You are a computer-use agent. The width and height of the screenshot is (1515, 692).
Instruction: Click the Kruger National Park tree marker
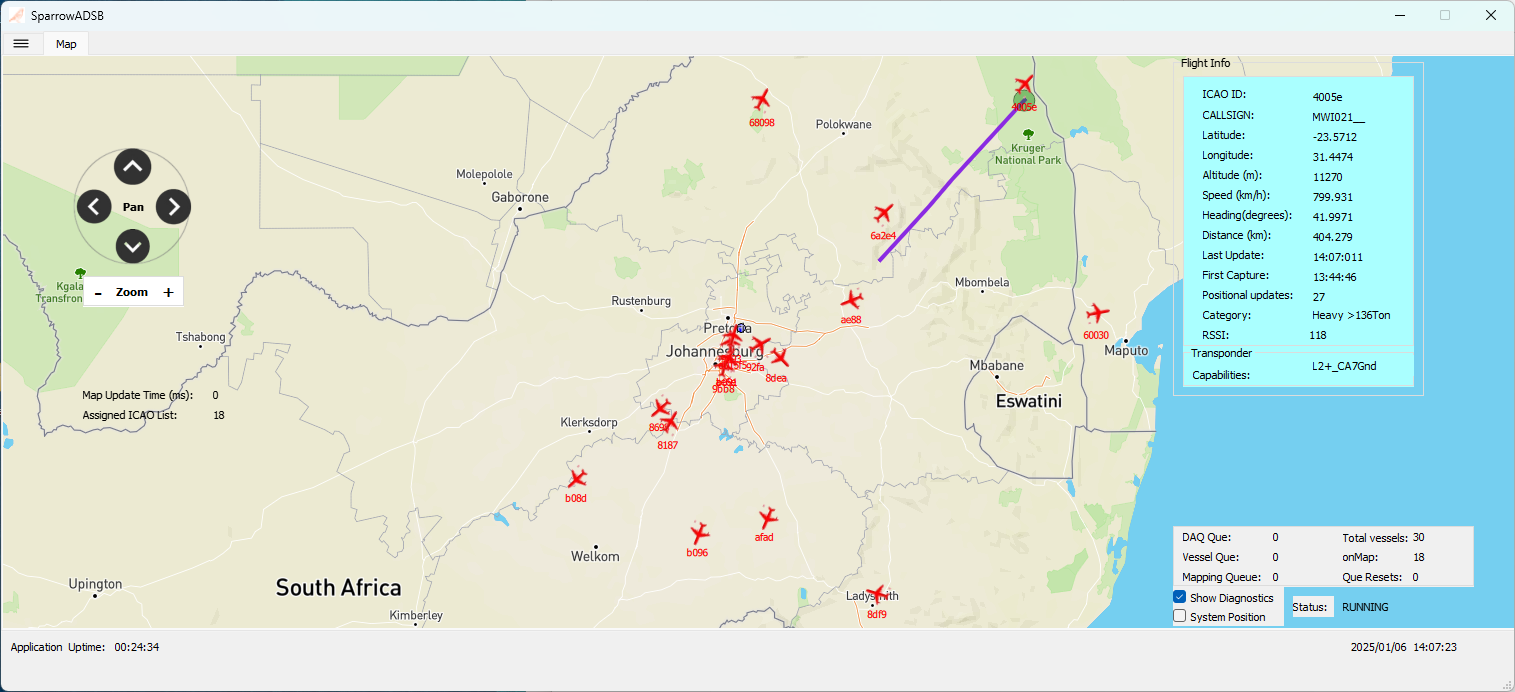coord(1028,133)
